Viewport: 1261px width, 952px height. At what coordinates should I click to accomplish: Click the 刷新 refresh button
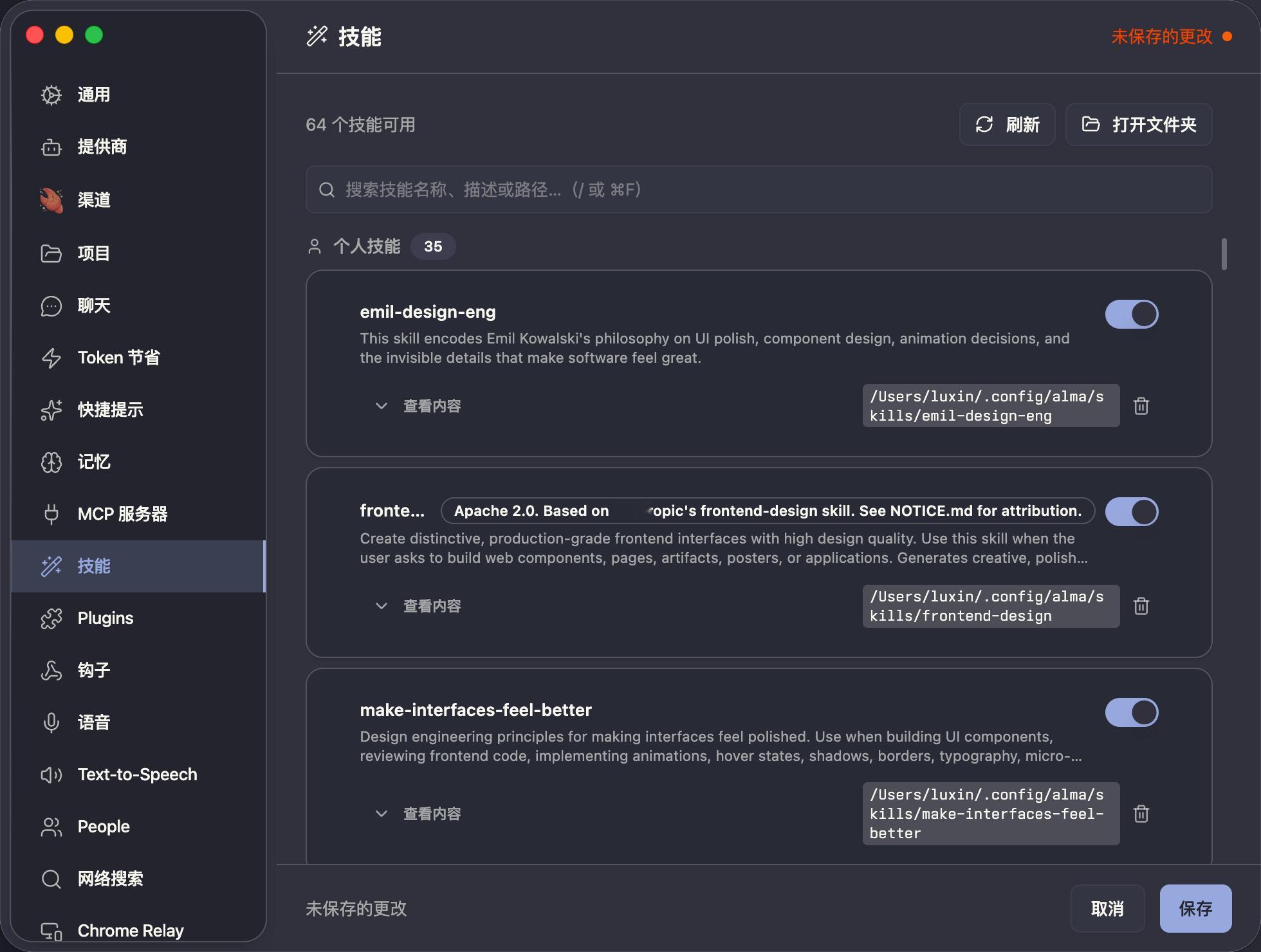tap(1007, 124)
